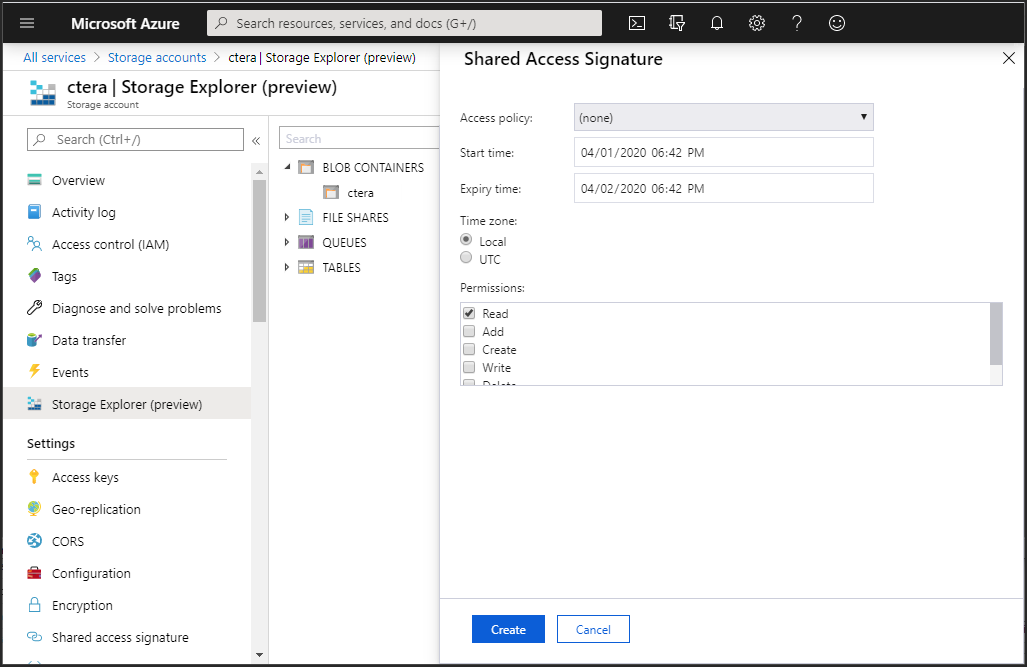Open Overview in the sidebar
This screenshot has width=1027, height=667.
click(x=79, y=180)
